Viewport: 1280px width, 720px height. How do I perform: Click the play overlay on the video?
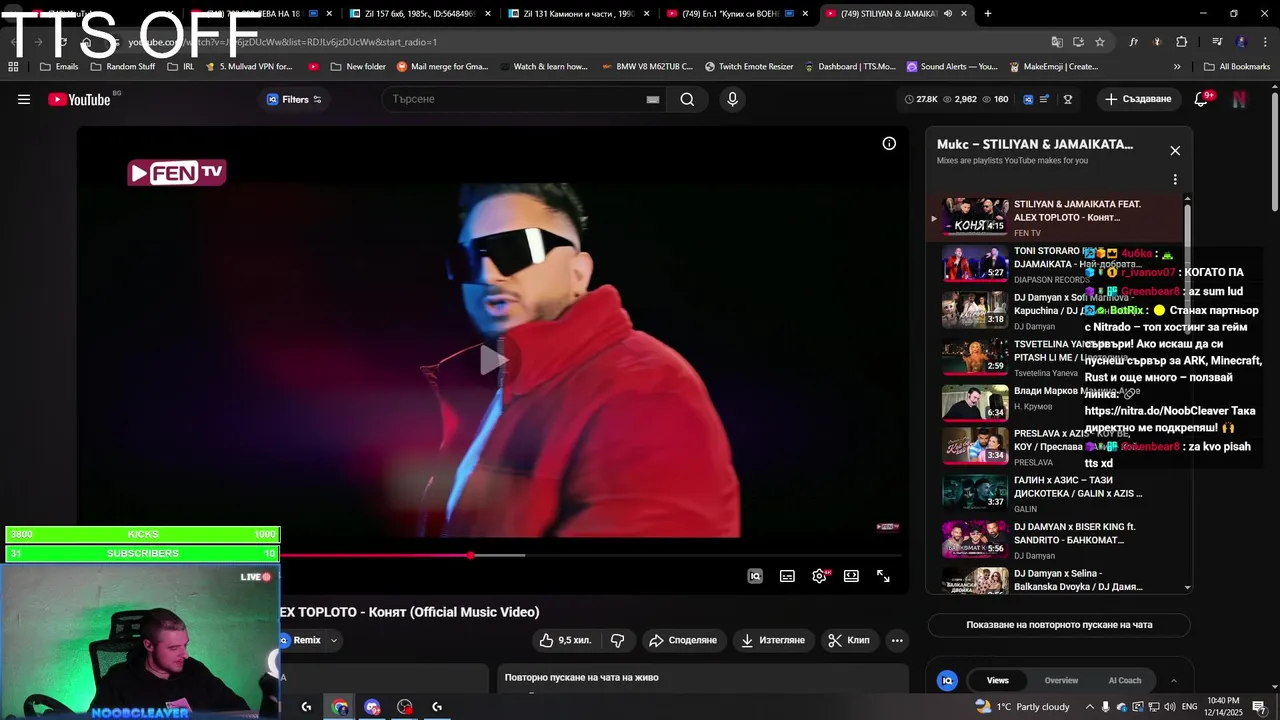(x=493, y=360)
